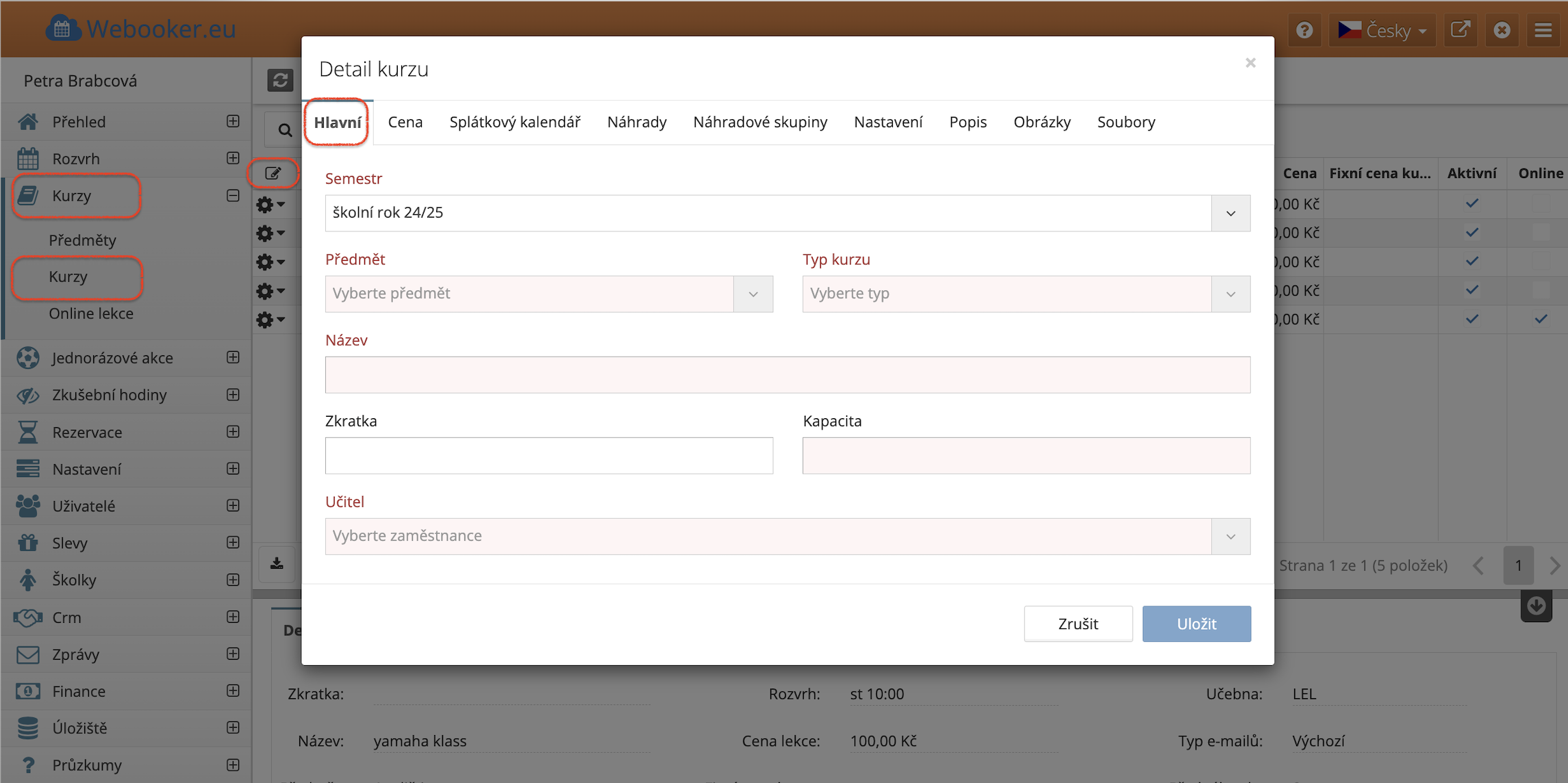Click the search magnifier icon

(284, 129)
